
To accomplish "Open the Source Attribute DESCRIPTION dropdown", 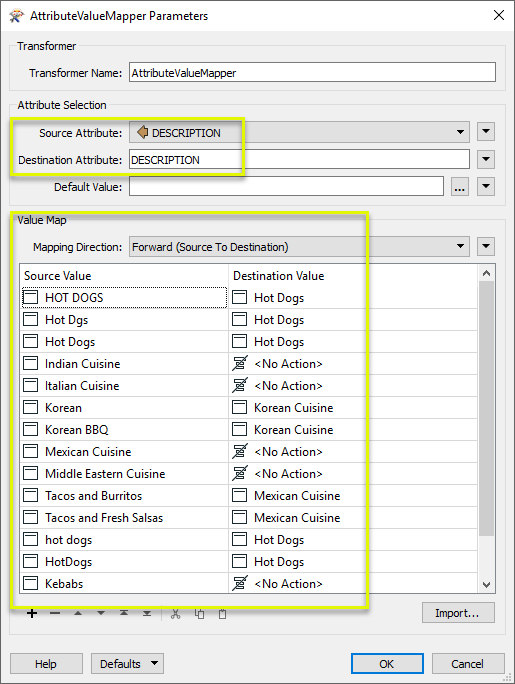I will 460,132.
